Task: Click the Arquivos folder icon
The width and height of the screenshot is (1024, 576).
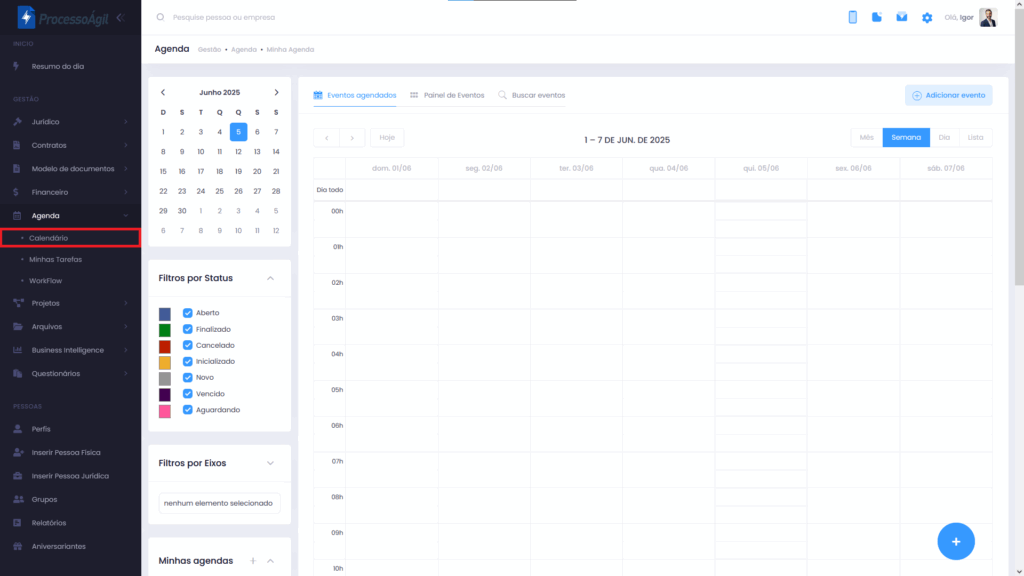Action: click(18, 327)
